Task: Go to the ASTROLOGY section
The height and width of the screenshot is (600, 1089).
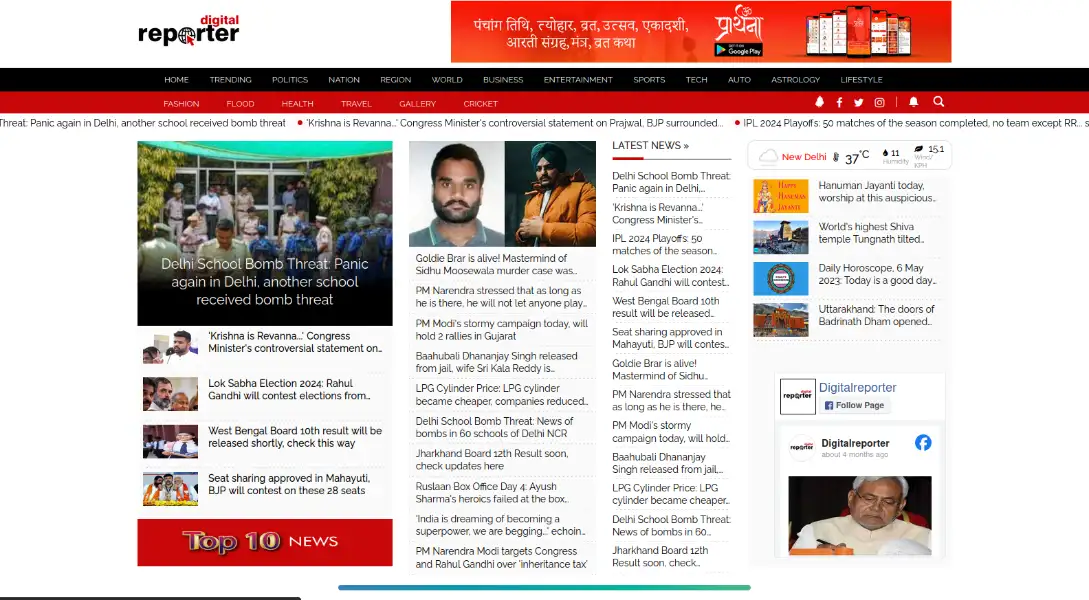Action: click(795, 80)
